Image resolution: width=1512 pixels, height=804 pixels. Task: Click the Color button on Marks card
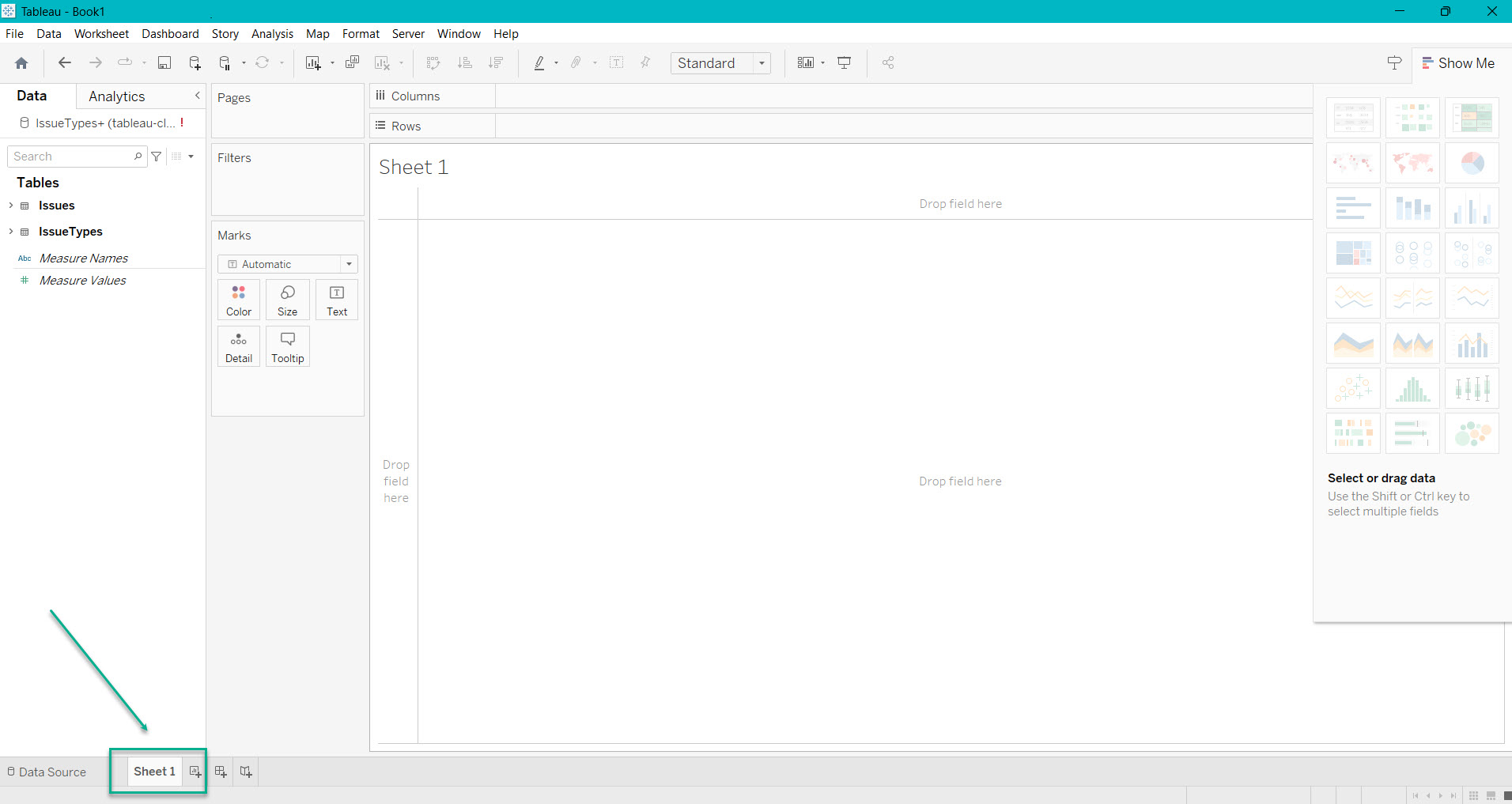click(x=239, y=300)
